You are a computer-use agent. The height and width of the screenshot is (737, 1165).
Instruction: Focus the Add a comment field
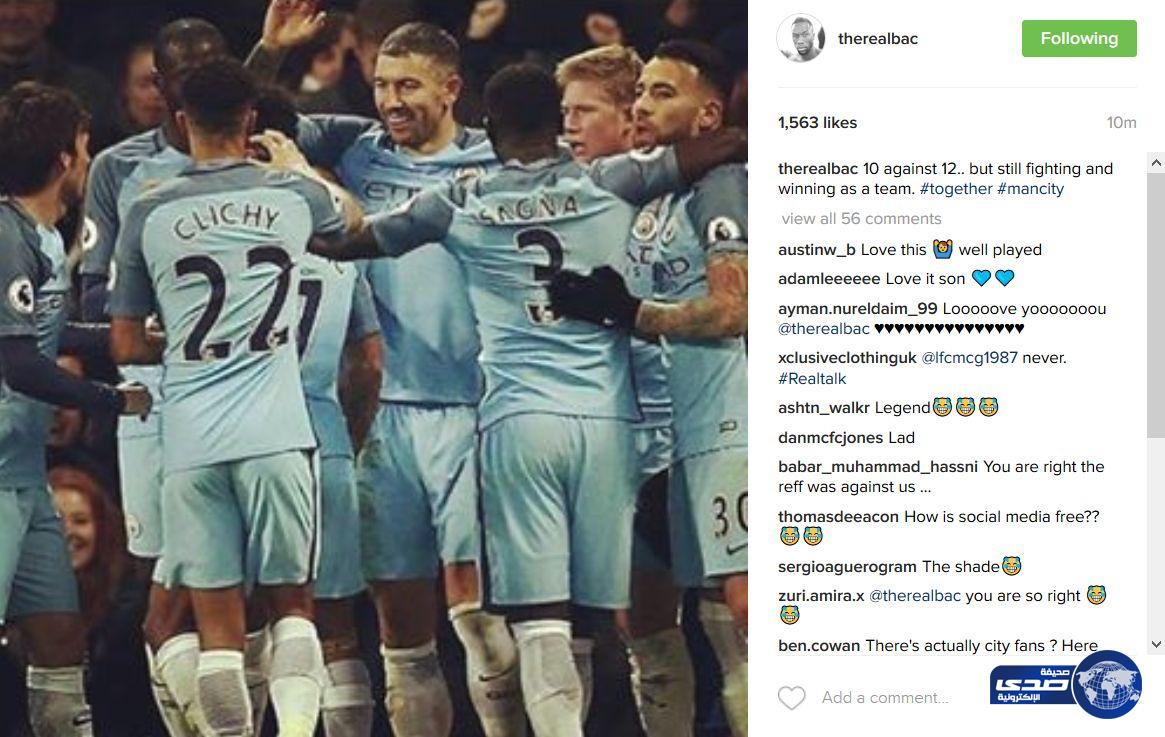[884, 698]
